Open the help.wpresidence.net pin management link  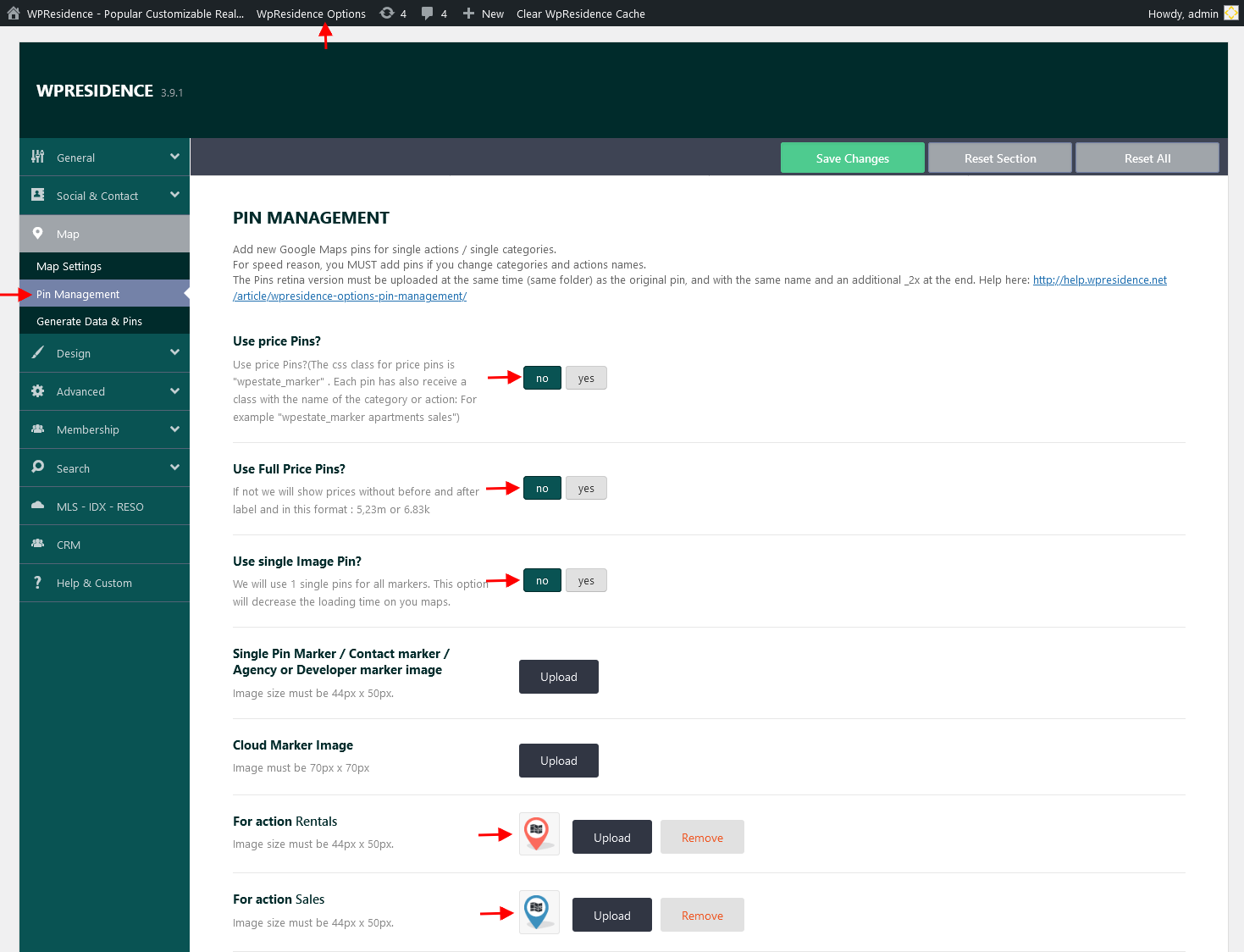click(1100, 280)
